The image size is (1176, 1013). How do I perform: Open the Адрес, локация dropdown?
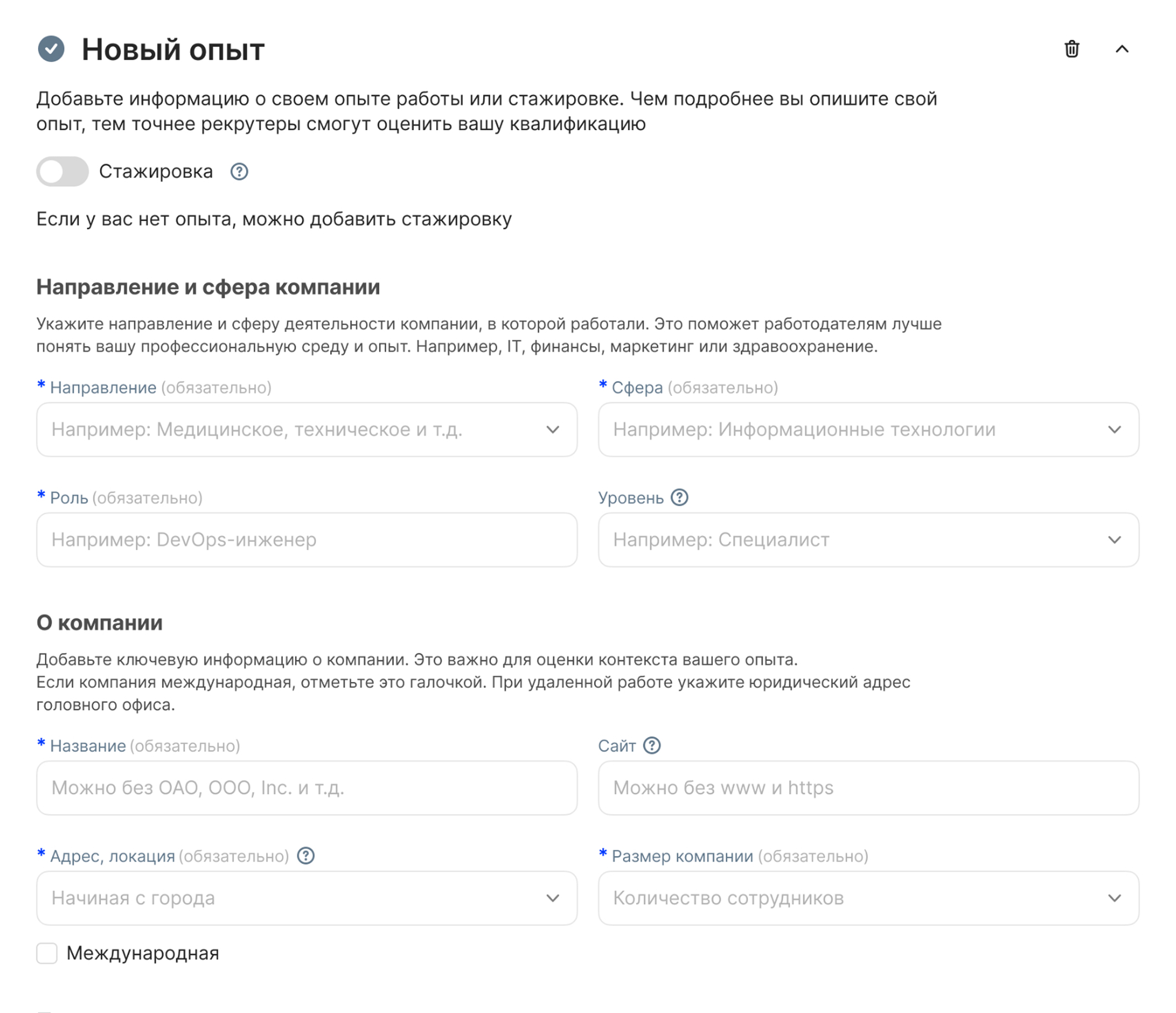(306, 898)
